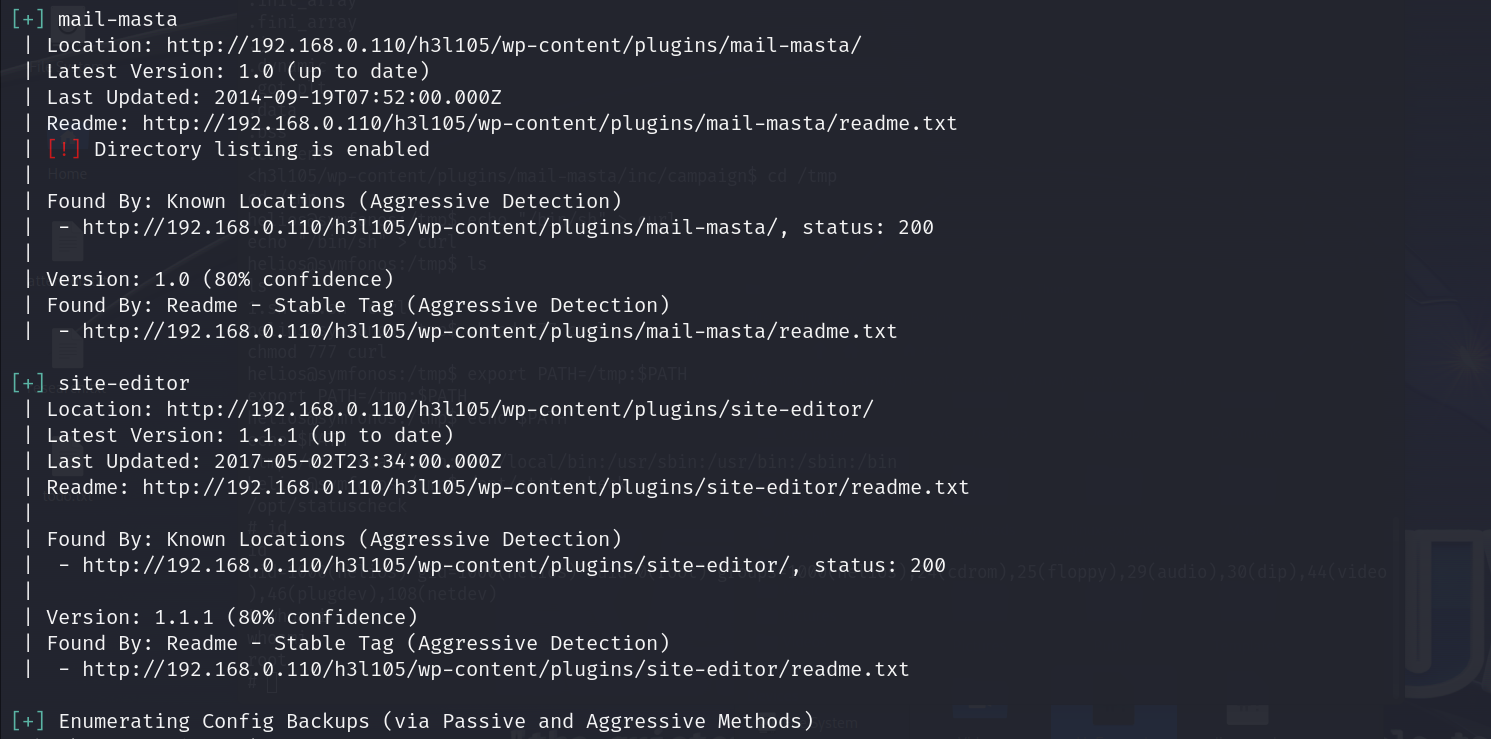The height and width of the screenshot is (739, 1491).
Task: Open site-editor readme.txt link on Readme line
Action: tap(556, 487)
